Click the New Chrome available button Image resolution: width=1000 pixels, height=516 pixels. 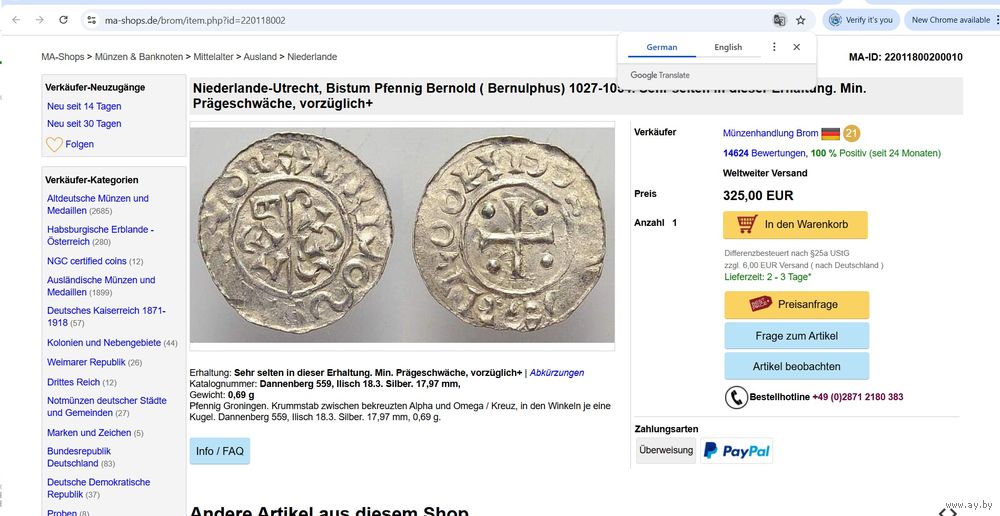950,20
